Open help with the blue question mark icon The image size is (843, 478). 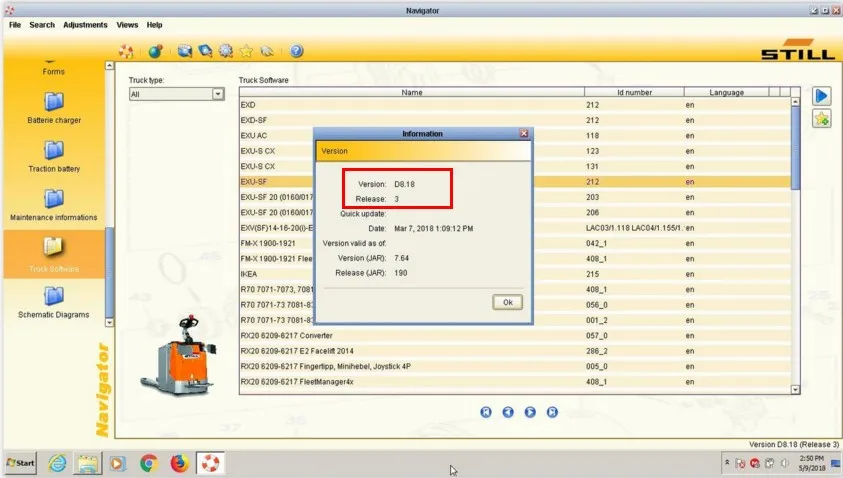point(296,51)
